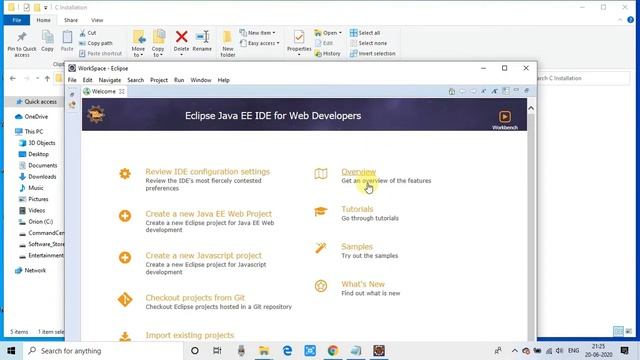Click the Delete red X icon in Explorer ribbon
The height and width of the screenshot is (360, 640).
tap(182, 37)
